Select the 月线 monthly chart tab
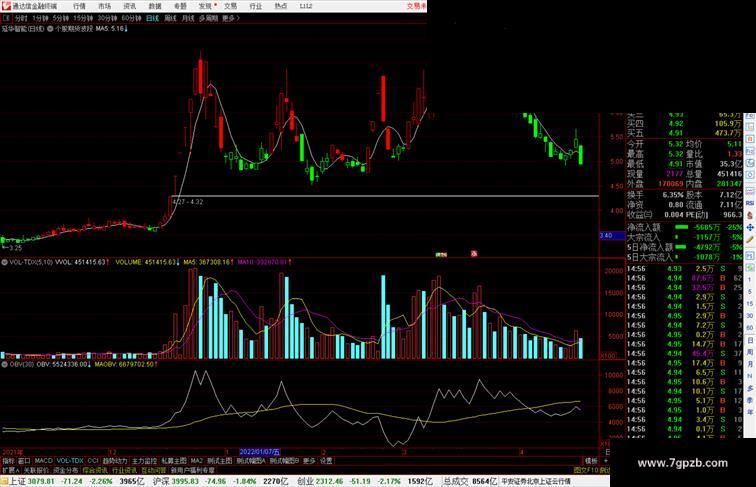756x487 pixels. pyautogui.click(x=188, y=18)
